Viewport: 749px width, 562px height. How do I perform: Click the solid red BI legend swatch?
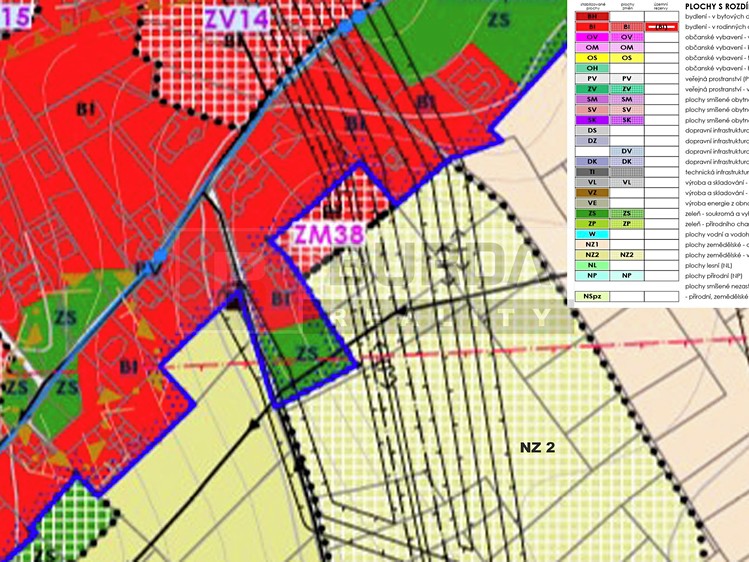(592, 27)
